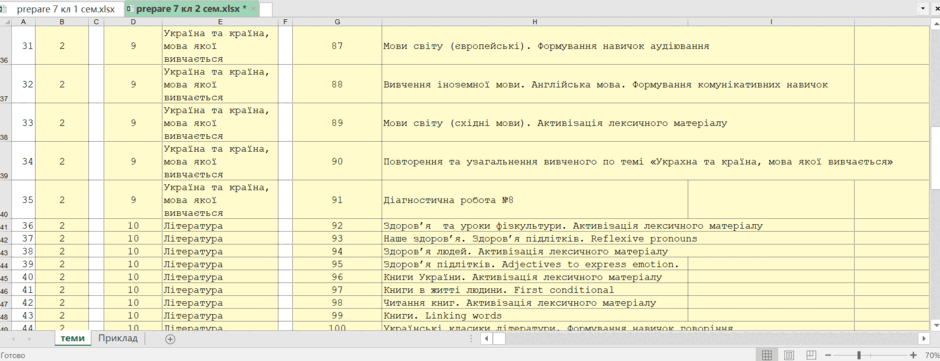Select column C header
The height and width of the screenshot is (361, 940).
tap(96, 22)
